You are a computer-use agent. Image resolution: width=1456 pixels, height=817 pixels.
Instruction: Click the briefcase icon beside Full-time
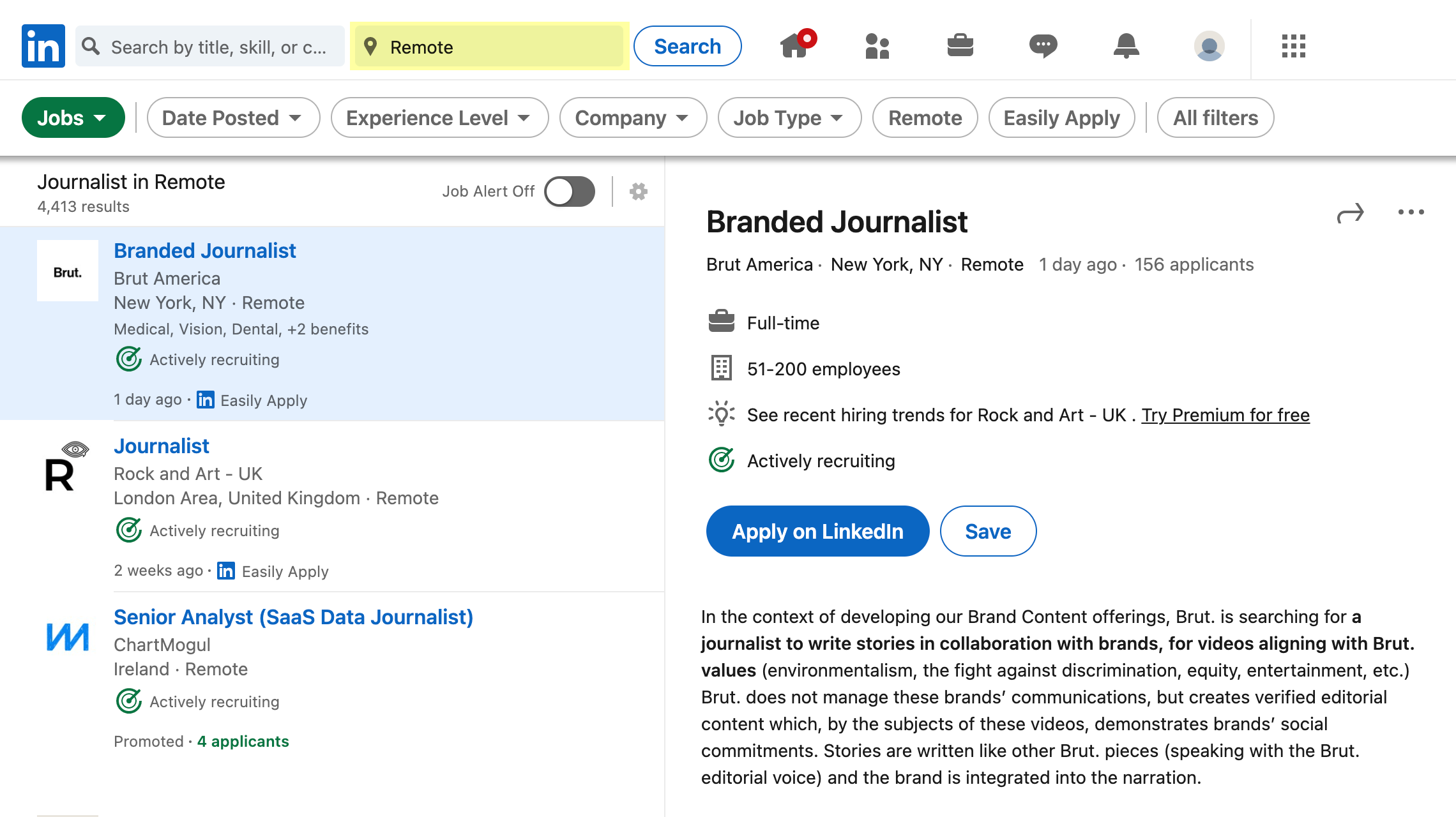pyautogui.click(x=722, y=321)
